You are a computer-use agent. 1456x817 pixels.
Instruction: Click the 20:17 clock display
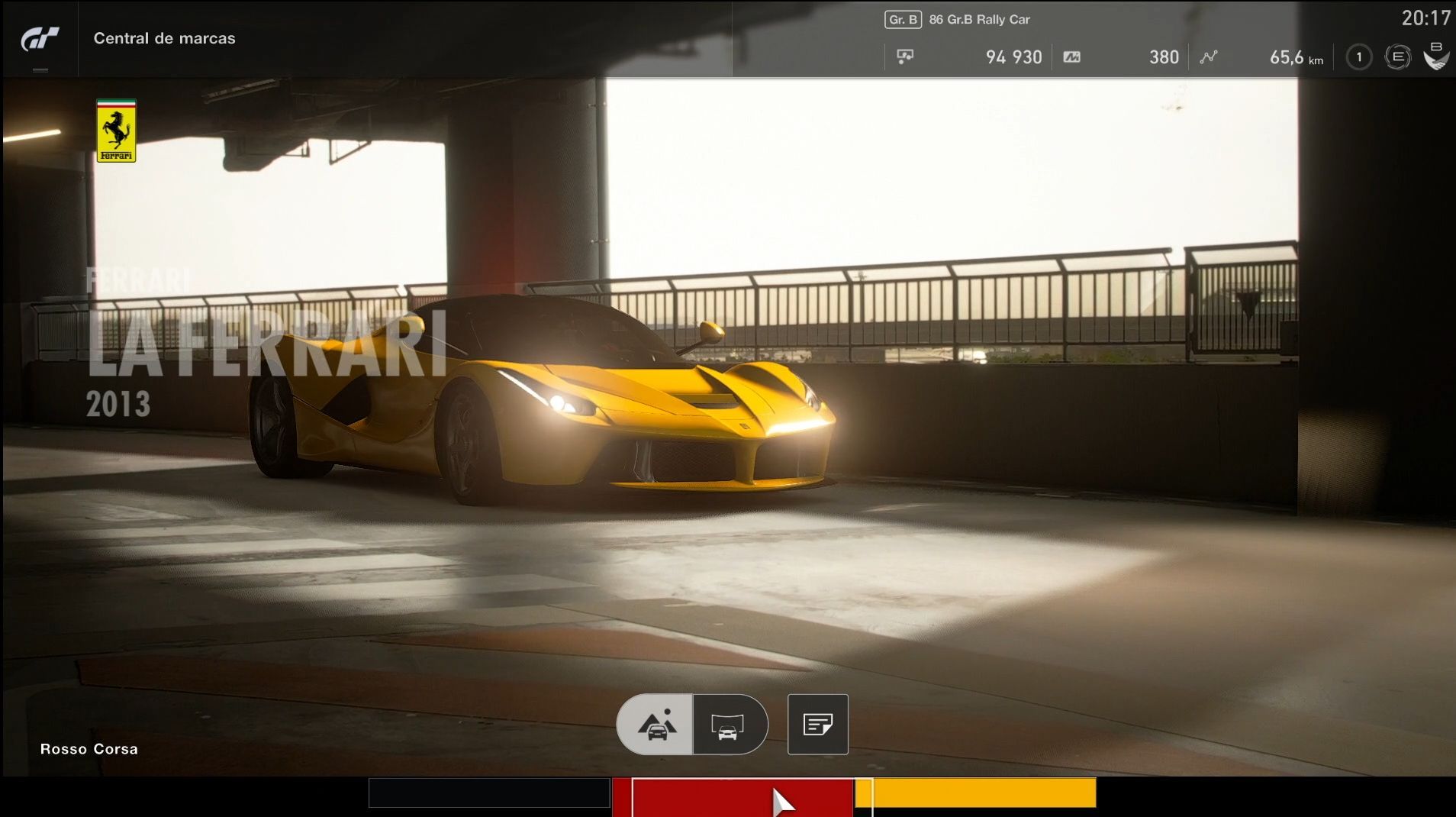click(1425, 18)
